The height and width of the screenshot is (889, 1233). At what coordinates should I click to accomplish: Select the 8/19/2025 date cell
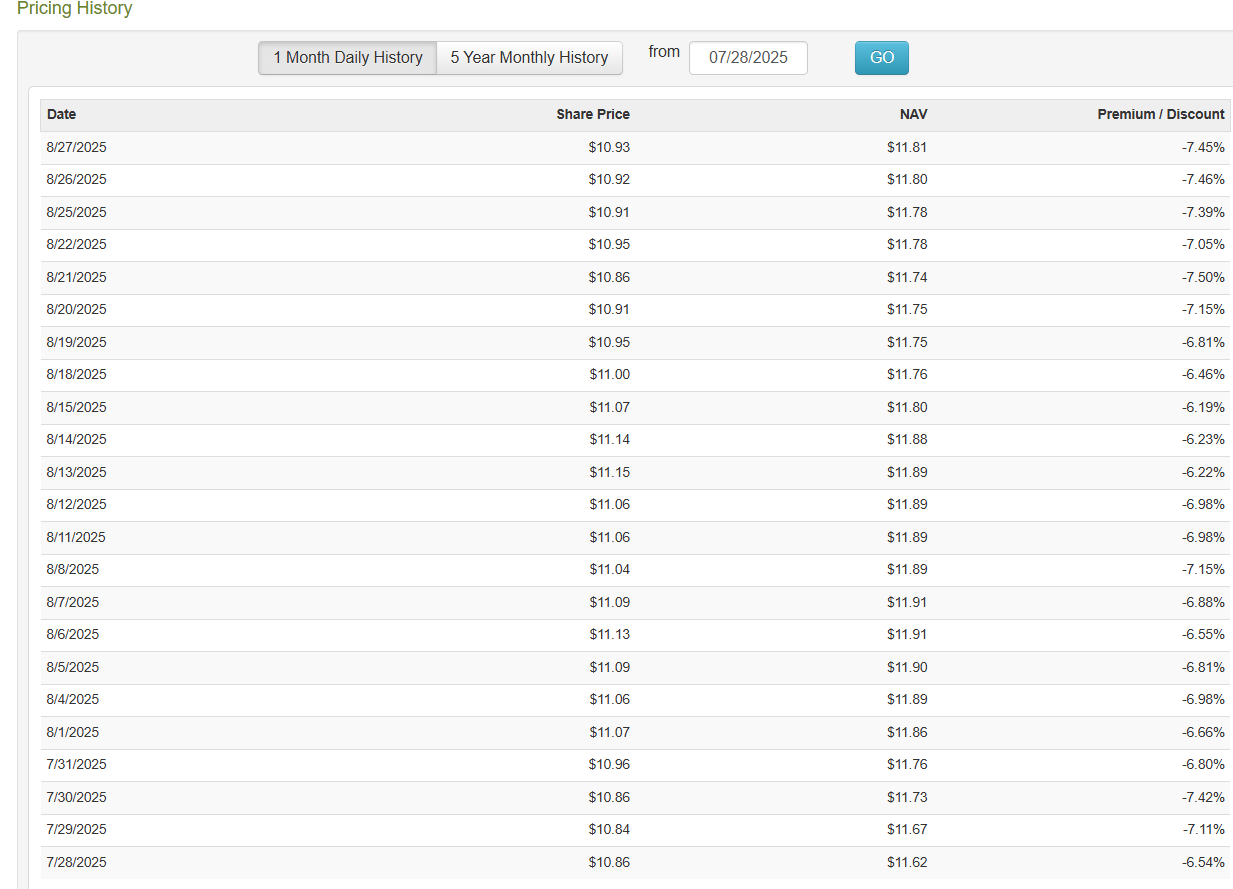click(x=76, y=342)
